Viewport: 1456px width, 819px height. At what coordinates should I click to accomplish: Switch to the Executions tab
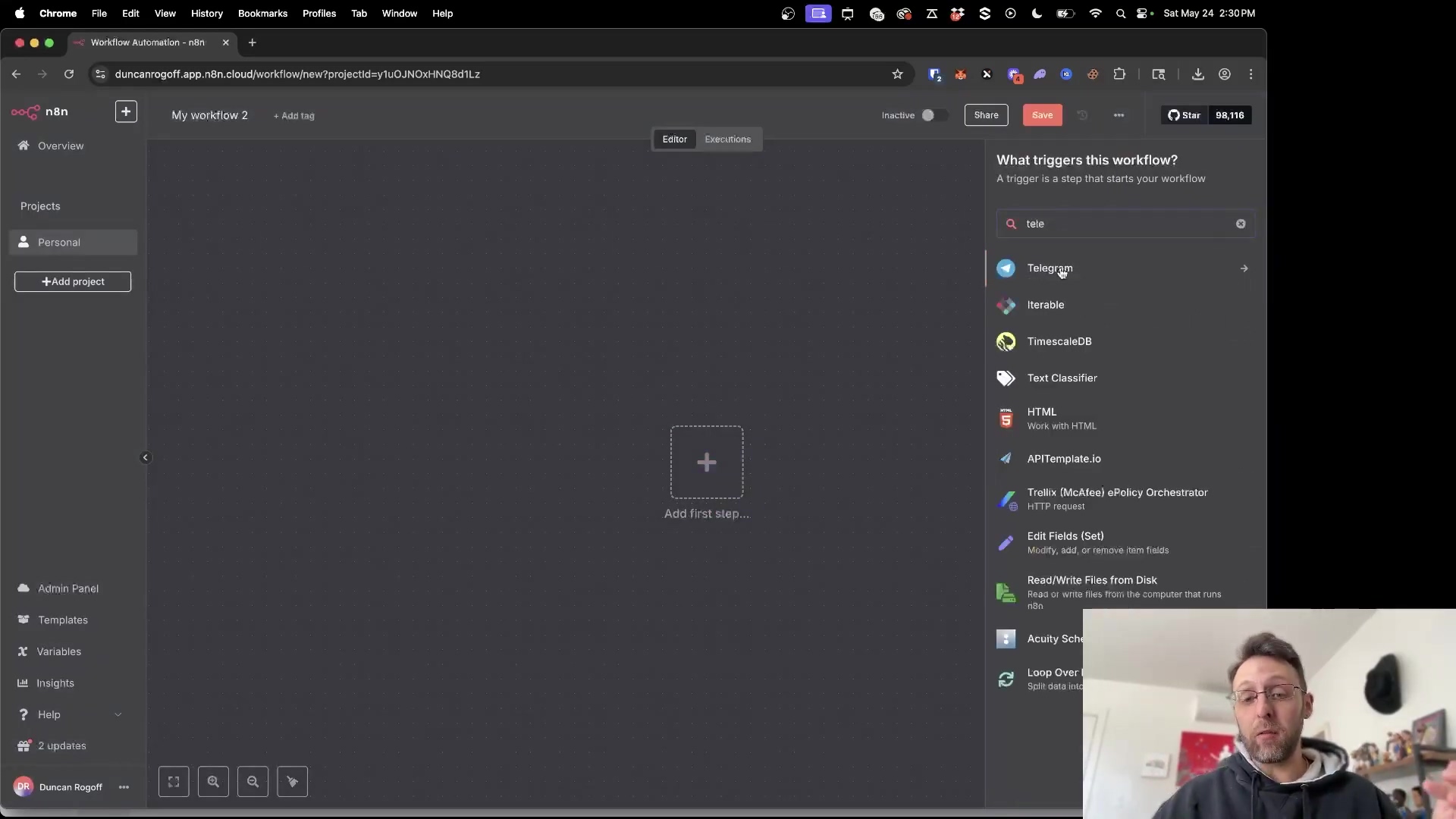click(727, 140)
